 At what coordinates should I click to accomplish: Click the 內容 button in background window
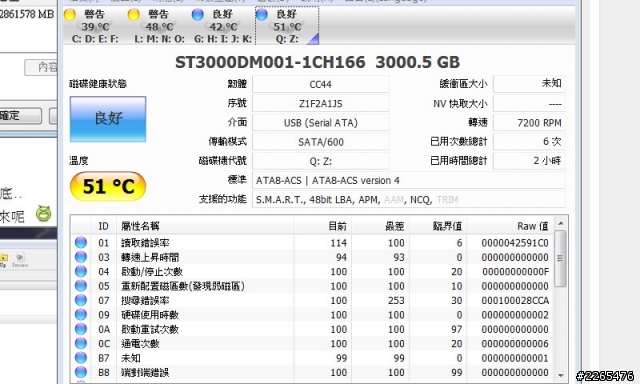[41, 67]
